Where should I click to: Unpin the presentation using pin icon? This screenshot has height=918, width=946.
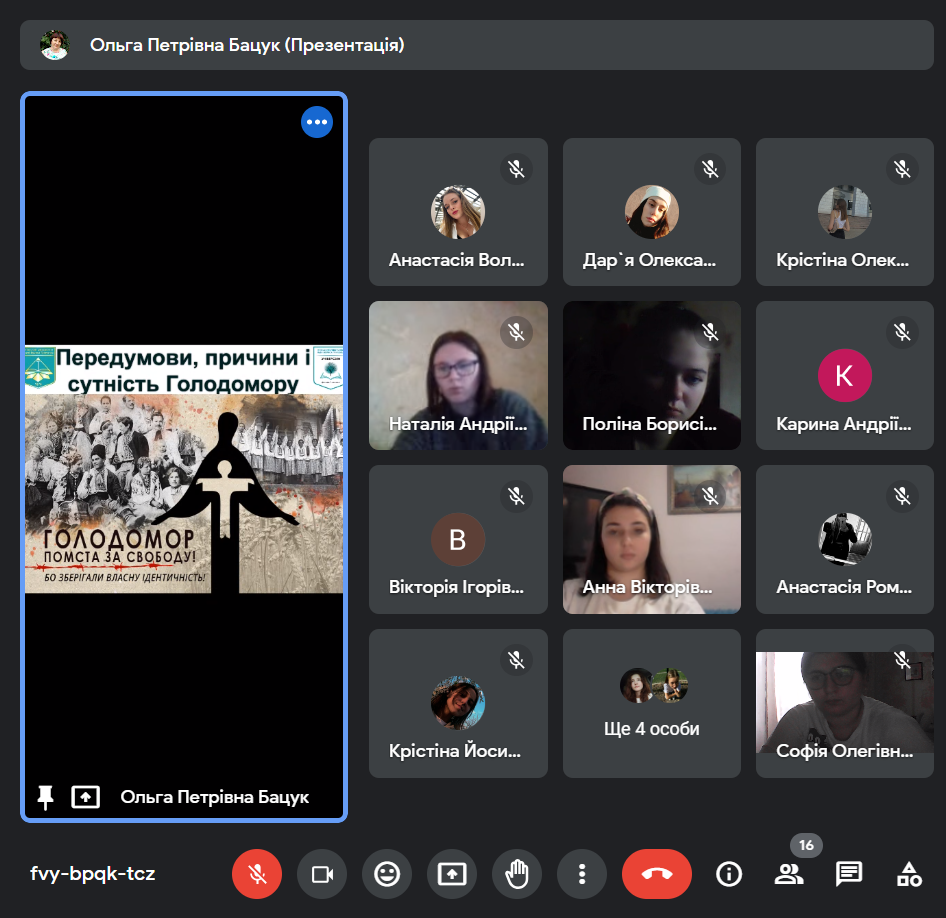(45, 796)
